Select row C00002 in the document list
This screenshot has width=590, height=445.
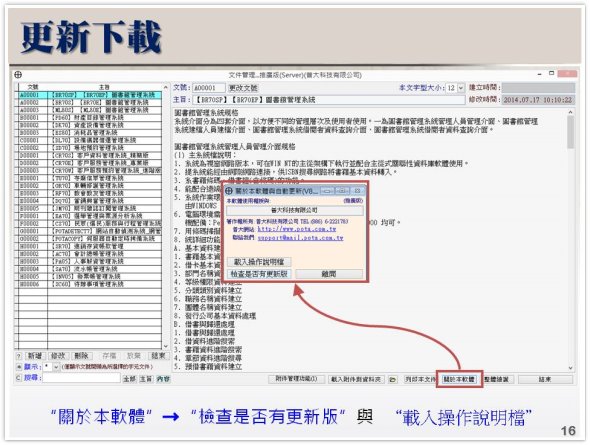tap(90, 147)
